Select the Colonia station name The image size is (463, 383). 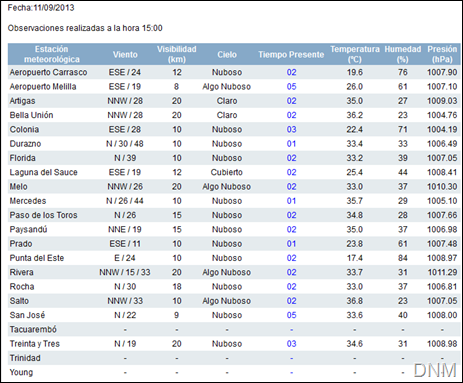click(24, 129)
